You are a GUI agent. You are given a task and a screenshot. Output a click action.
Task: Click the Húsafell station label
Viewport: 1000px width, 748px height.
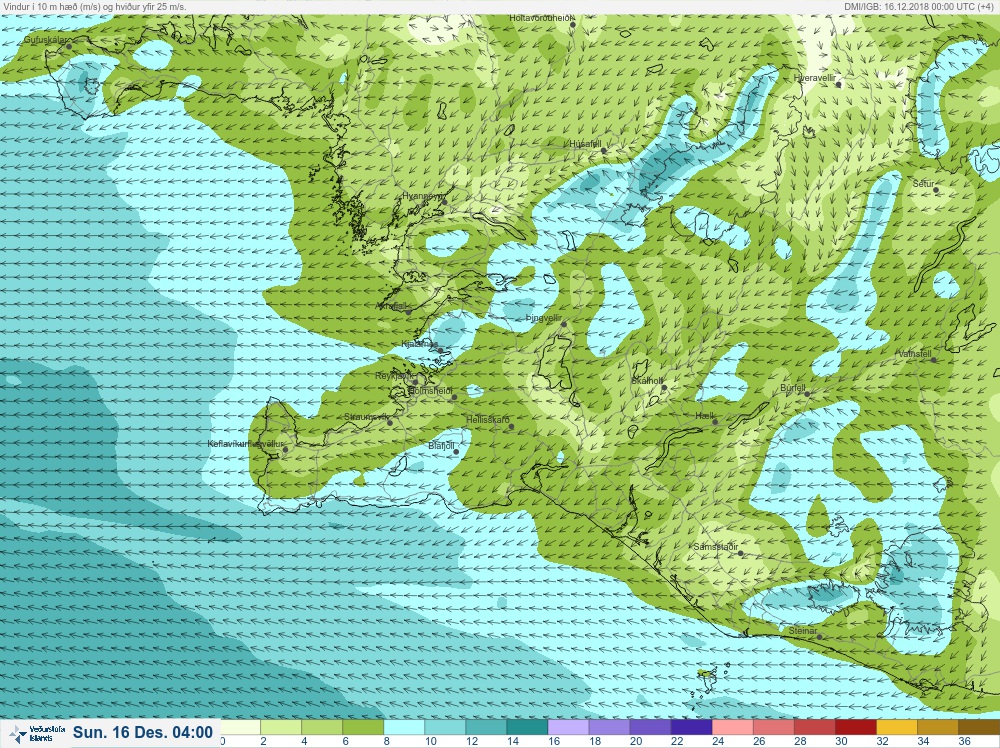pyautogui.click(x=585, y=143)
